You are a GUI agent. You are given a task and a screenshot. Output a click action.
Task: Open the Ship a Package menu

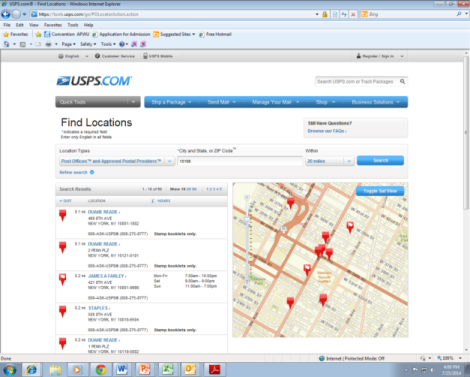[x=171, y=102]
